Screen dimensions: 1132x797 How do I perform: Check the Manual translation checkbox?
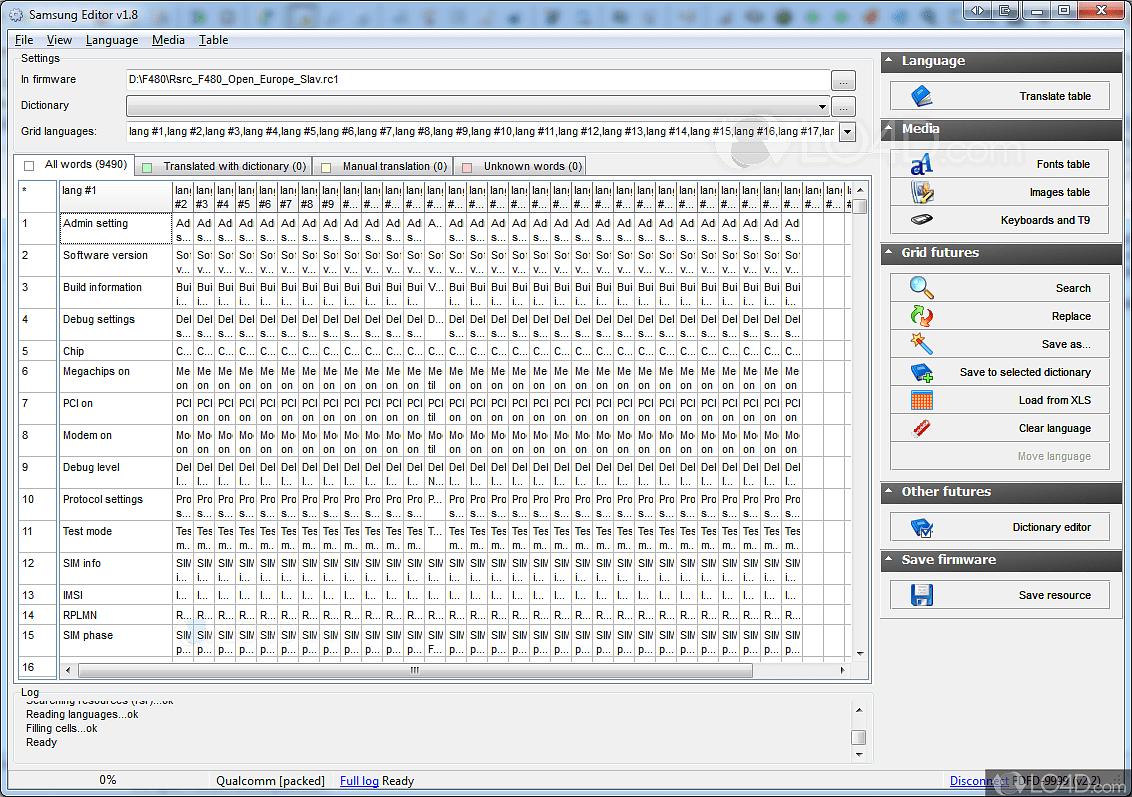coord(325,165)
